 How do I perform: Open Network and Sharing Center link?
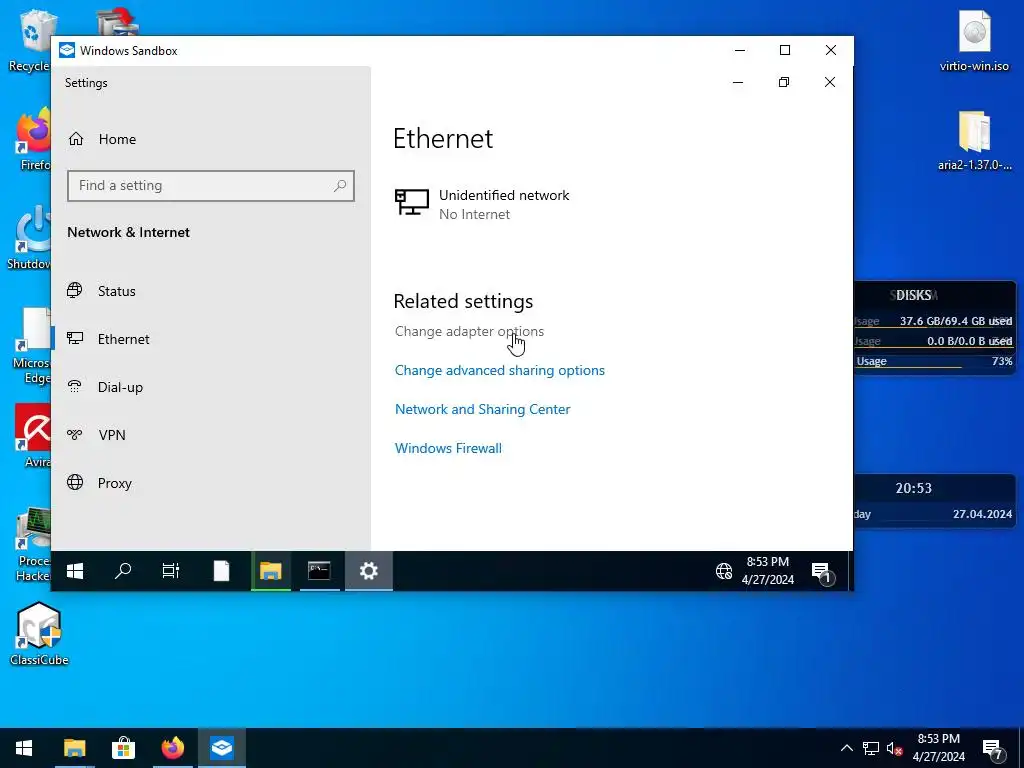click(482, 409)
